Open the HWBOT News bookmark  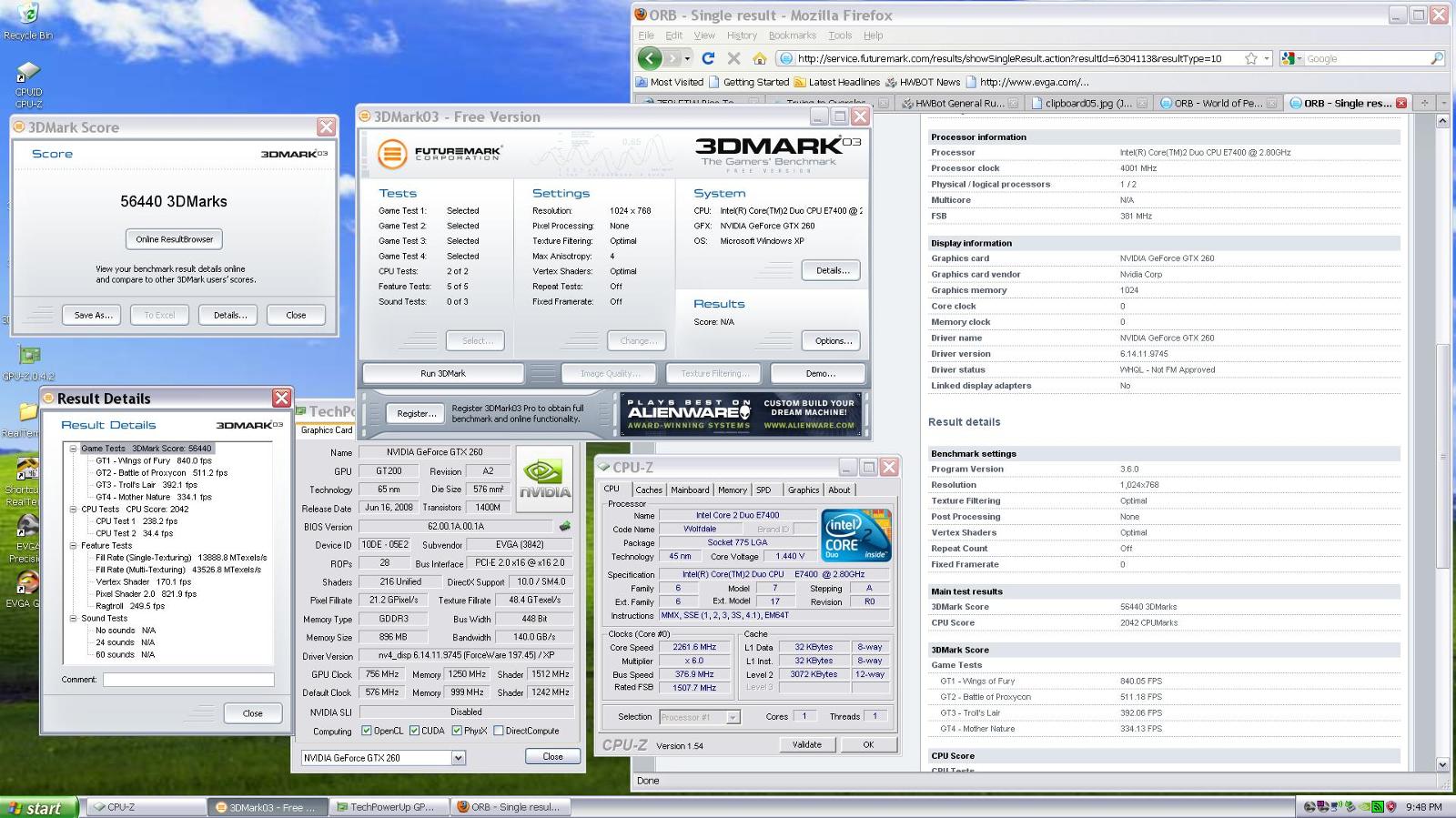click(923, 82)
